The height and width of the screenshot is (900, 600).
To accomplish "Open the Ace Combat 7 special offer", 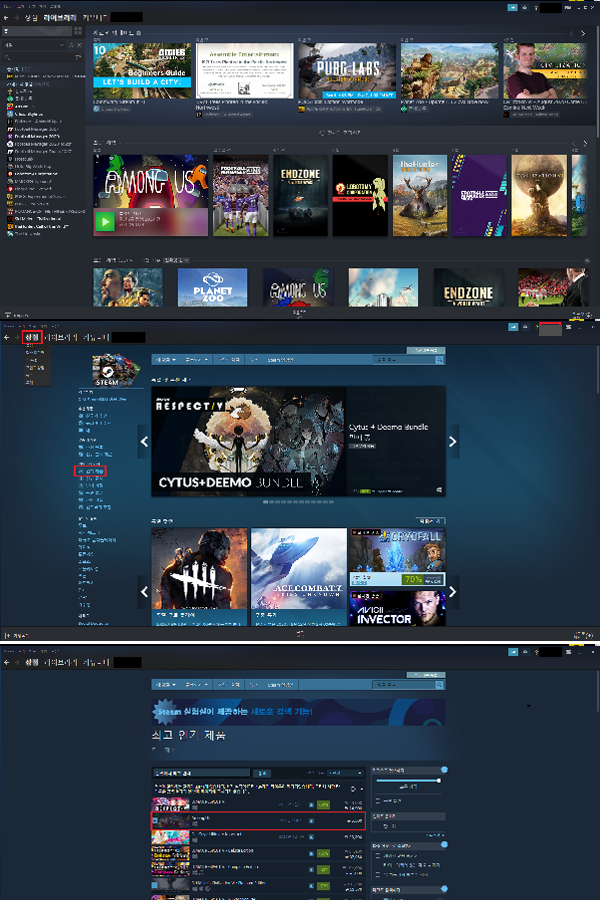I will 299,577.
